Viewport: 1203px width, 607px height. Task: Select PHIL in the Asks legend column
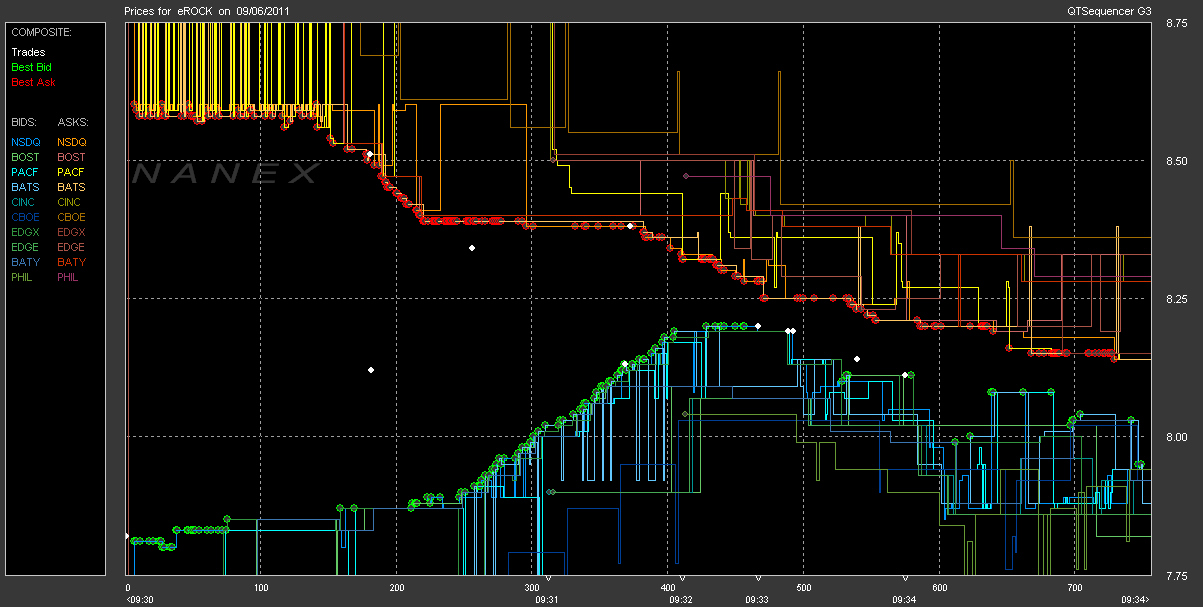(69, 277)
